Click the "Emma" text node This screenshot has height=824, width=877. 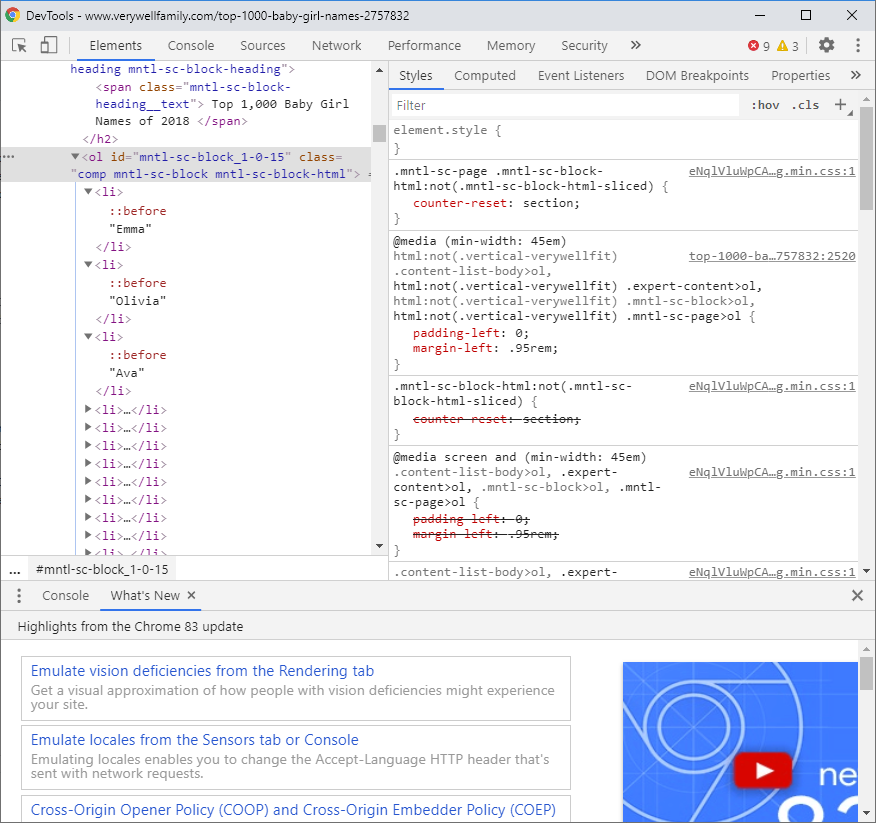tap(130, 229)
